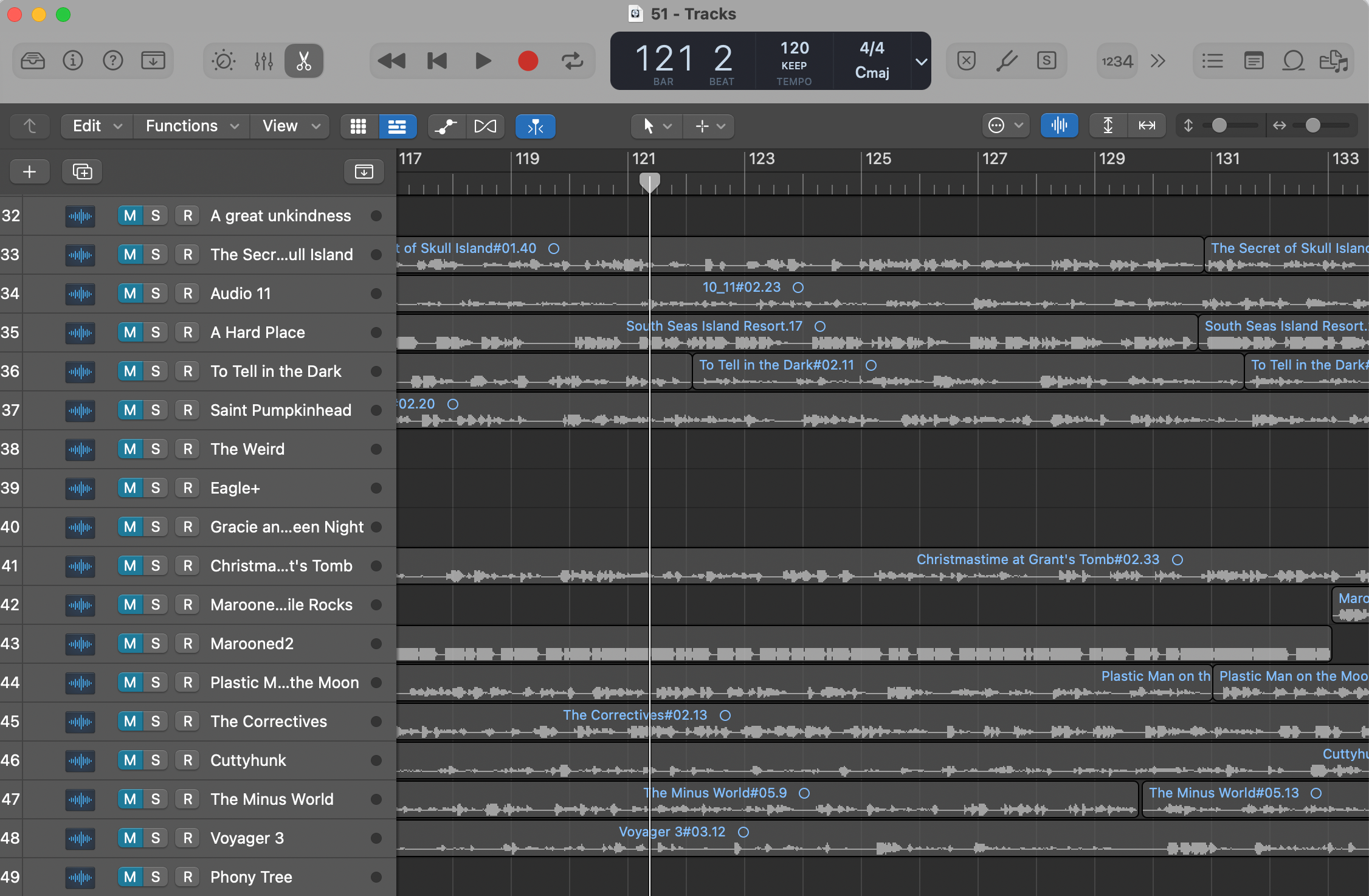Expand the LCD display chevron
The image size is (1369, 896).
pyautogui.click(x=920, y=61)
